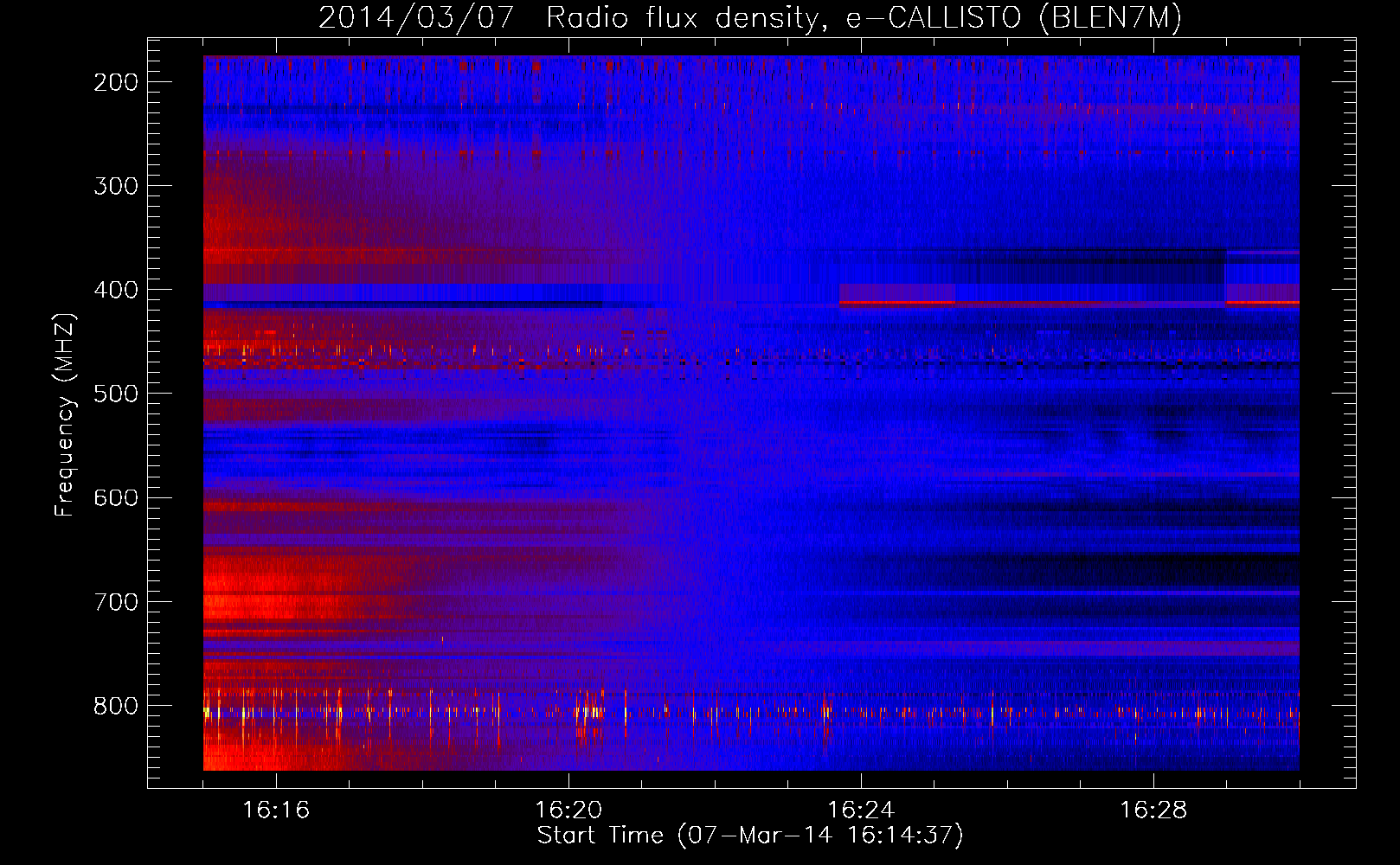Click the 'Start Time (07-Mar-14 16:14:37)' x-axis label
This screenshot has height=865, width=1400.
tap(750, 836)
